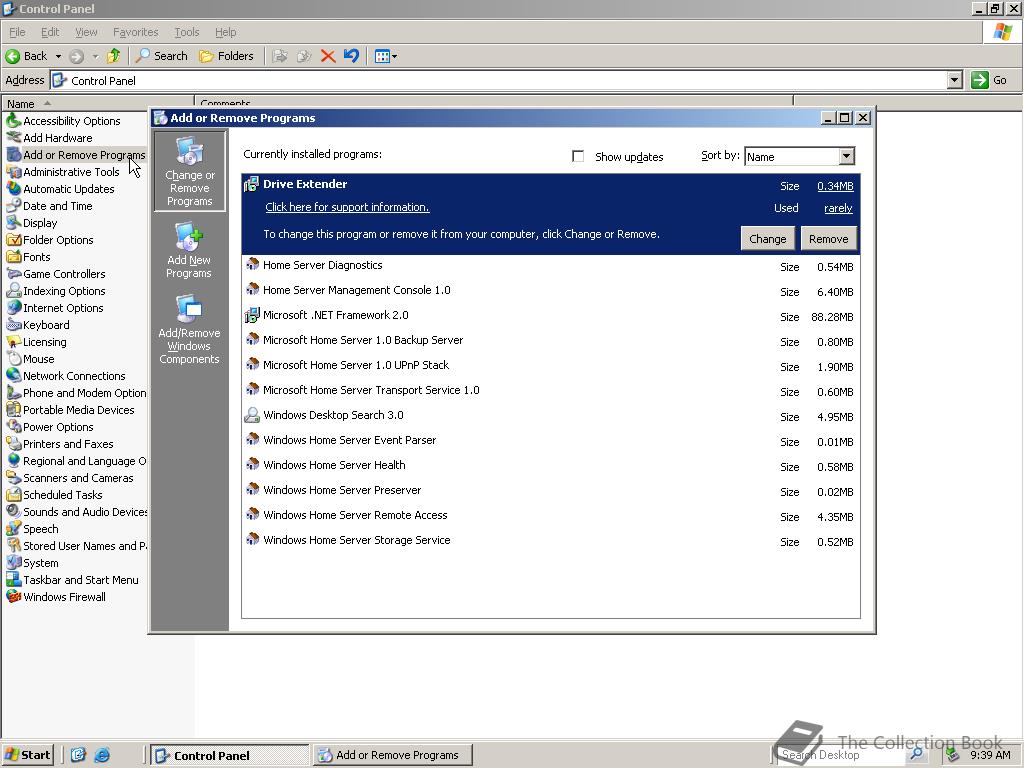Select Home Server Management Console 1.0 row
This screenshot has width=1024, height=768.
click(x=551, y=291)
